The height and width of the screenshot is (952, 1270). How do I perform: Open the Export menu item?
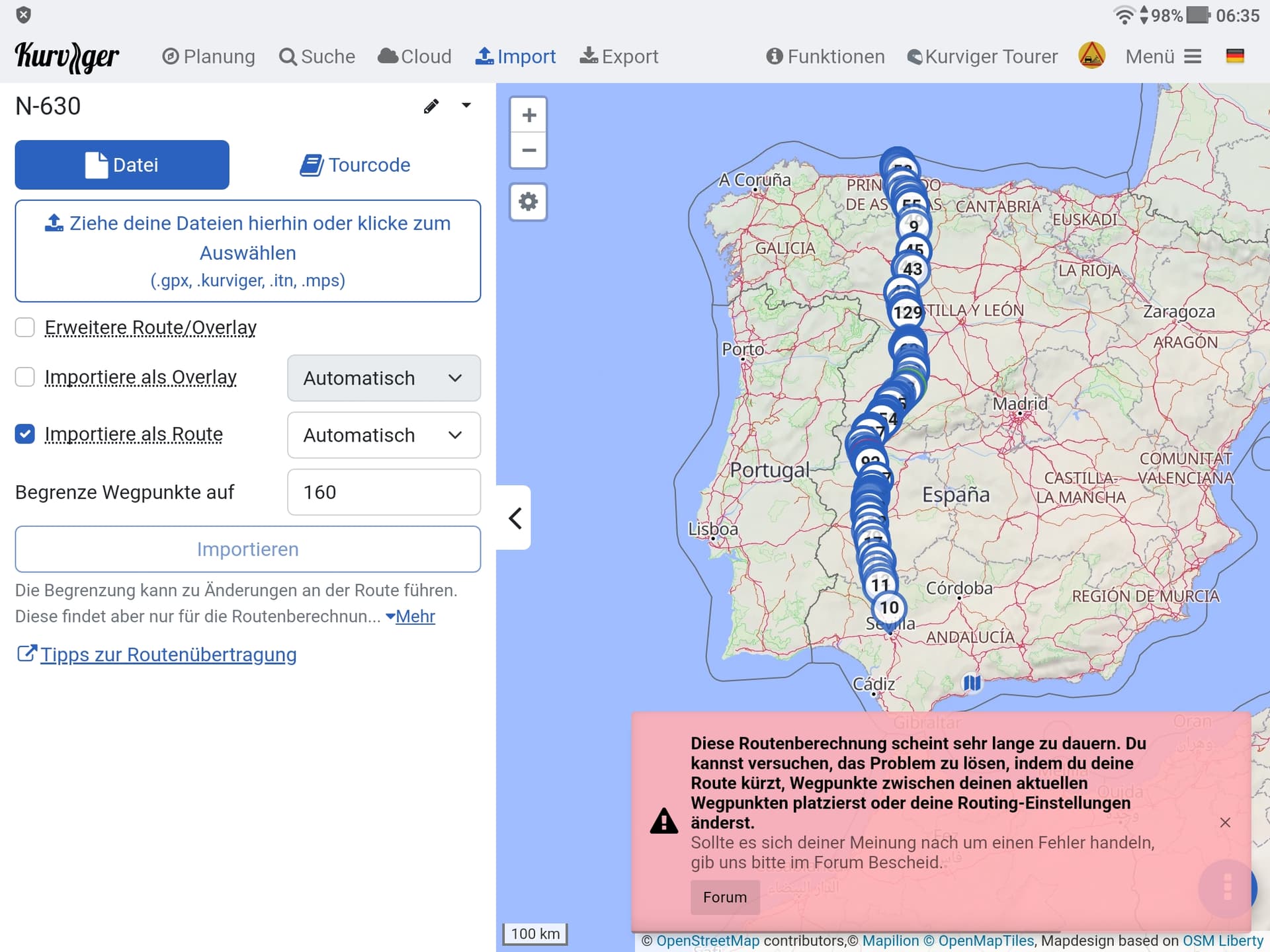[x=619, y=57]
